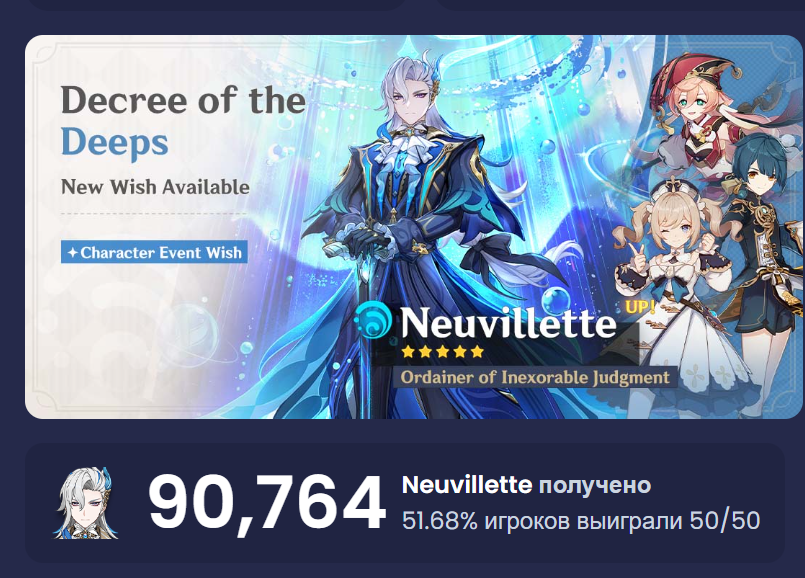
Task: Click the sparkle star in Character Event Wish badge
Action: point(72,253)
